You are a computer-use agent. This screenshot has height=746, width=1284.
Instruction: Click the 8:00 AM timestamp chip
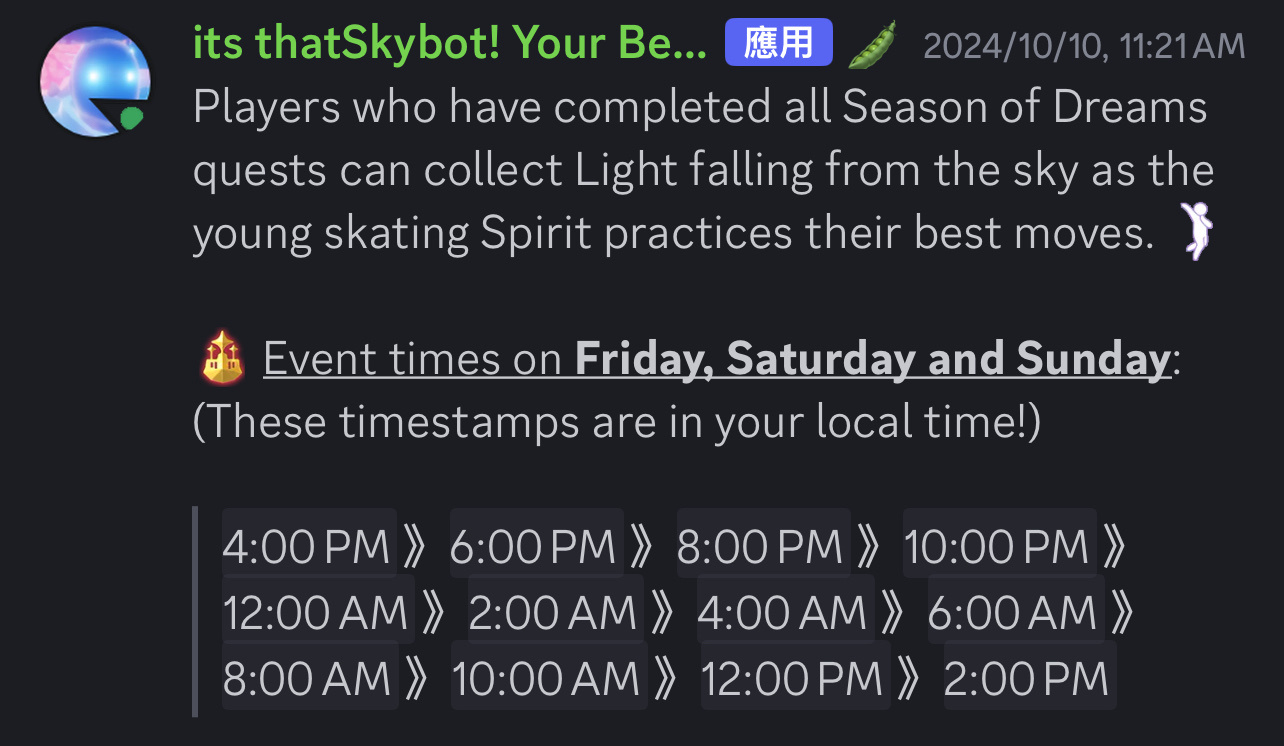[309, 678]
